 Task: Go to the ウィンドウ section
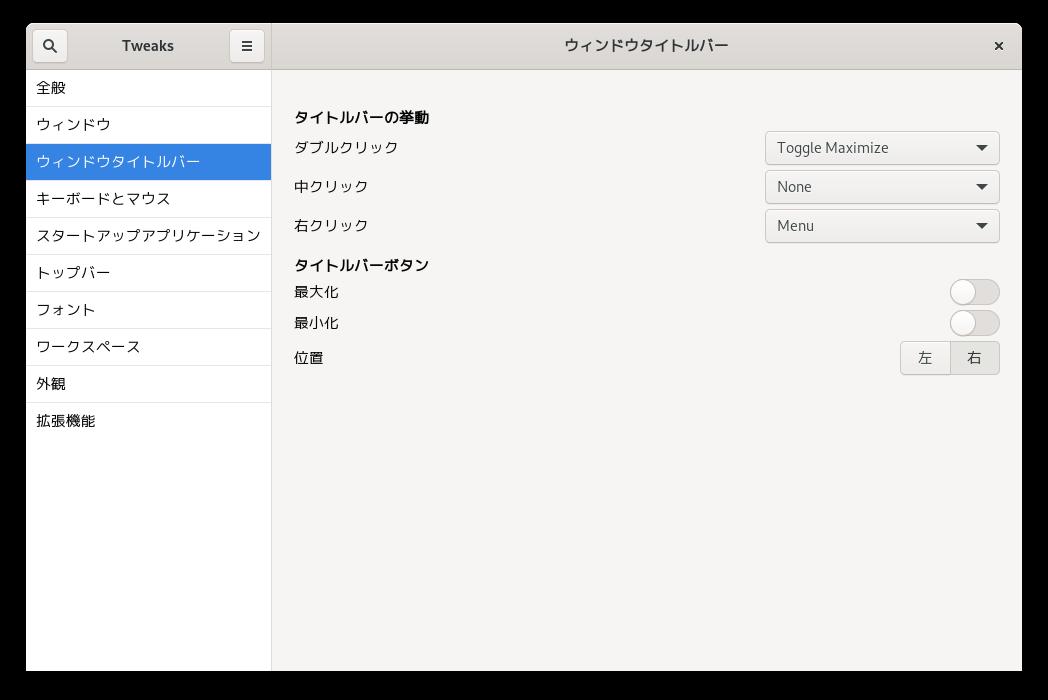tap(148, 125)
